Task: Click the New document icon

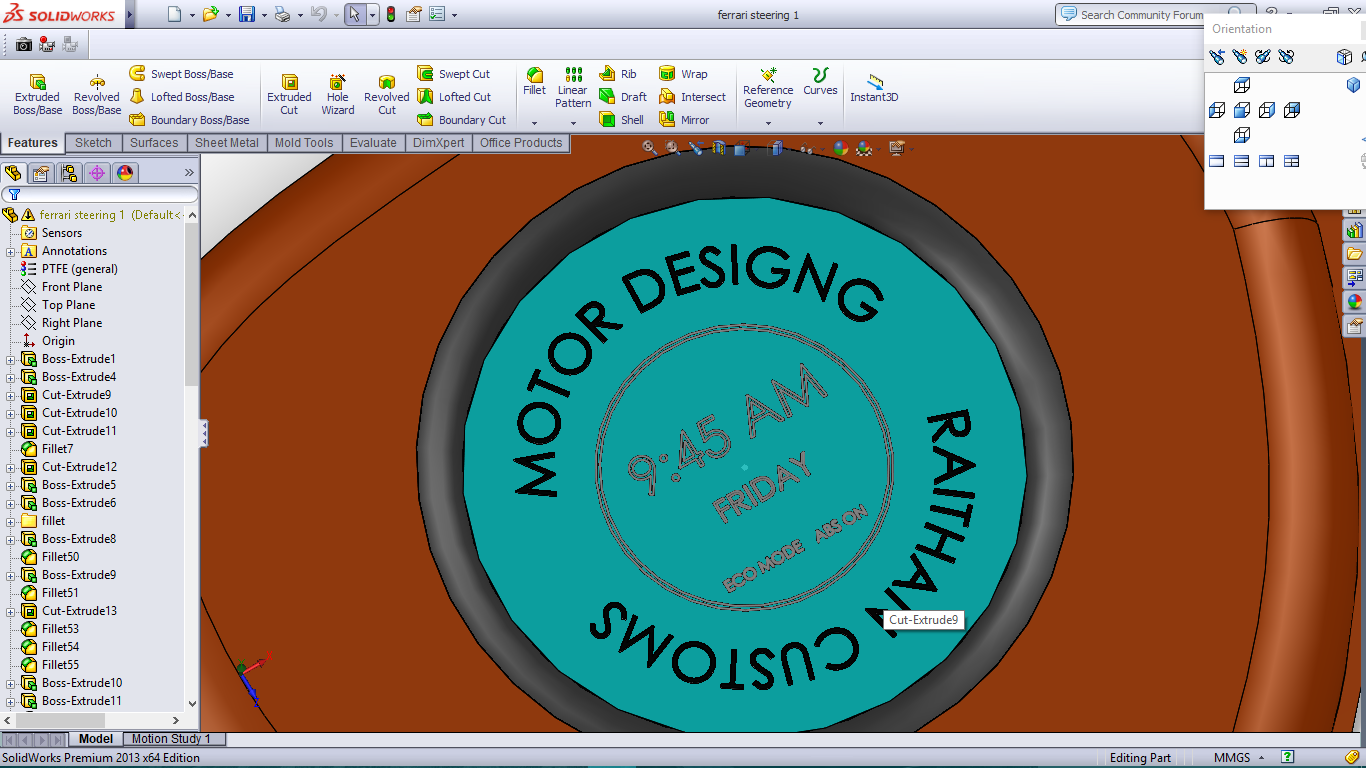Action: (x=175, y=15)
